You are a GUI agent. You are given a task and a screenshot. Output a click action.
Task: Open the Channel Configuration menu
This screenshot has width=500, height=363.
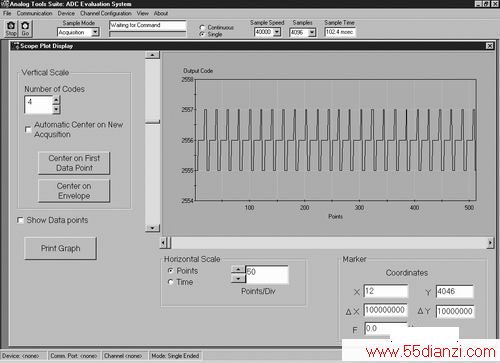tap(106, 13)
